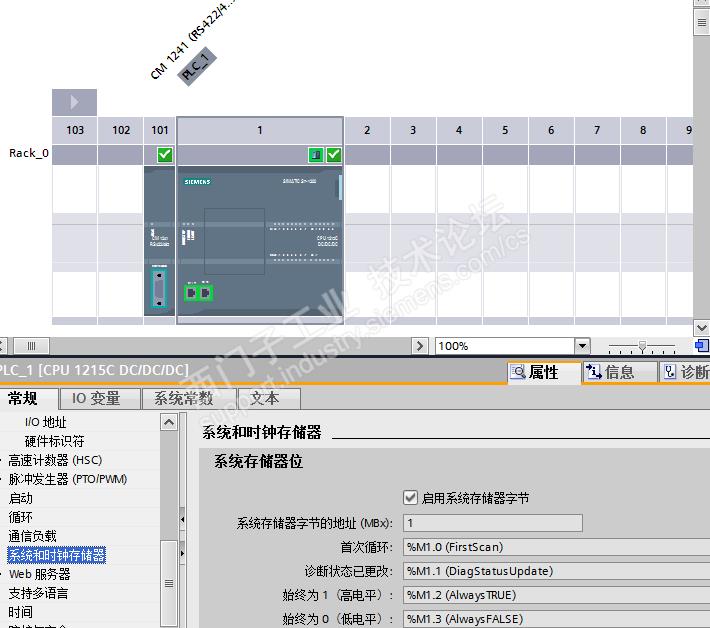Select 系统和时钟存储器 in the tree

[57, 556]
